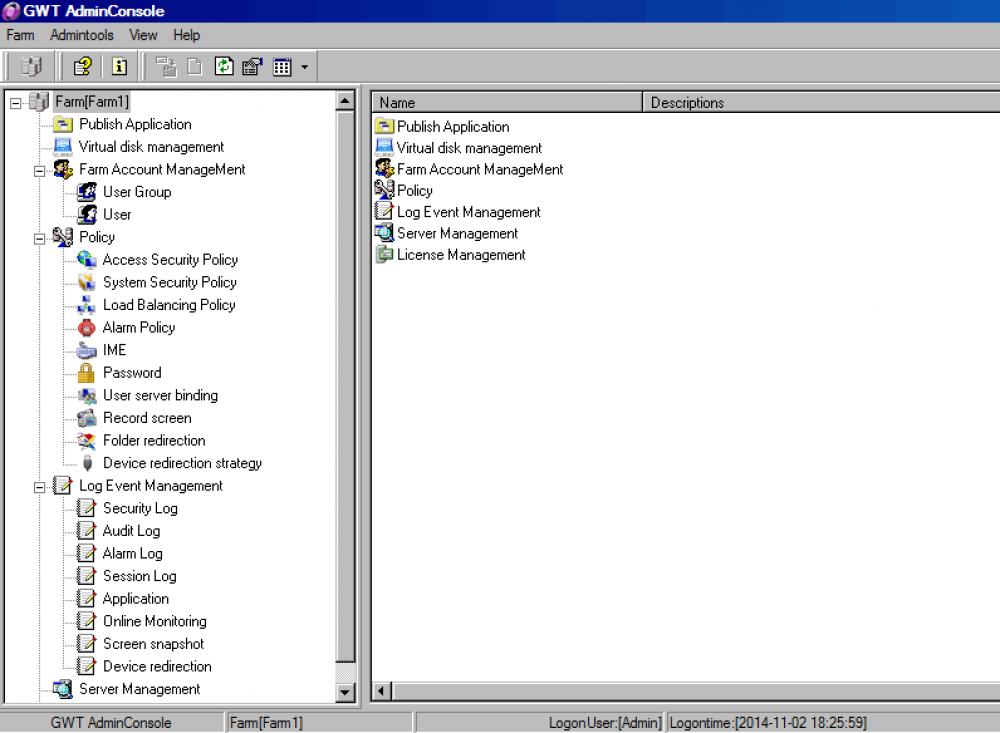Click the Record screen policy icon
Viewport: 1000px width, 733px height.
click(x=87, y=418)
